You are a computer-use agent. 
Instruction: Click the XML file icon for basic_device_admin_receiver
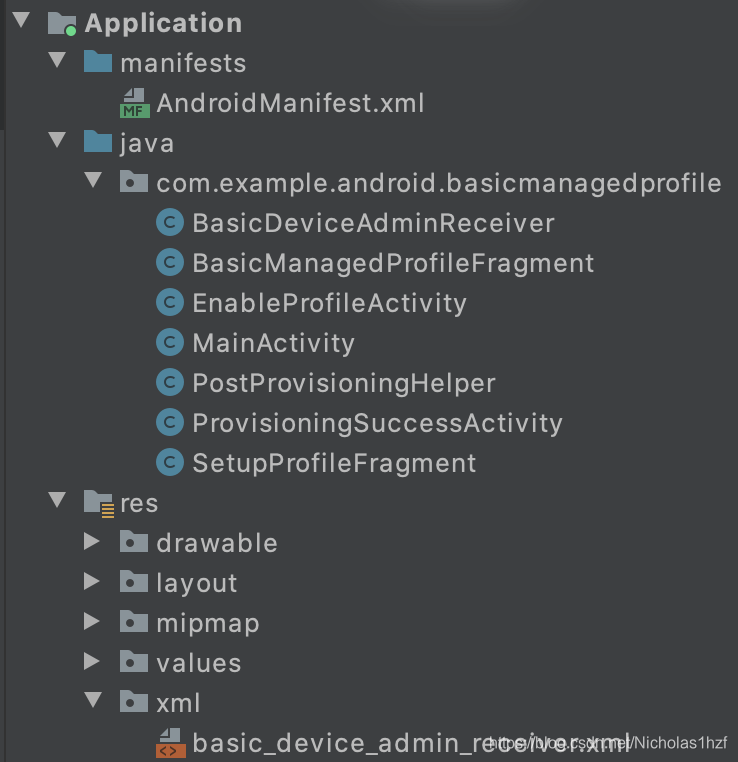(171, 743)
